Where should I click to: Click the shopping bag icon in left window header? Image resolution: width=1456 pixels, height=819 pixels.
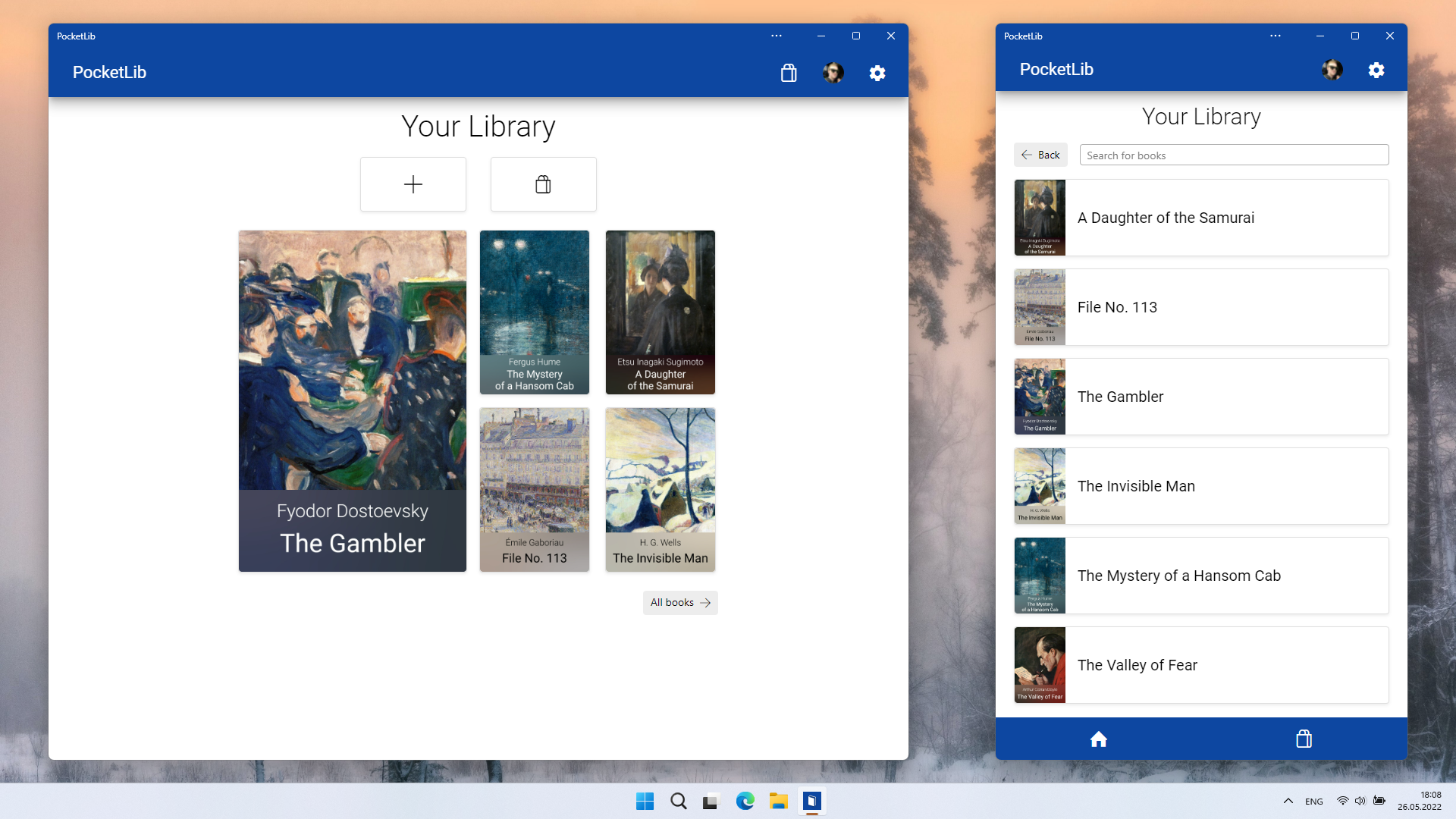(789, 73)
